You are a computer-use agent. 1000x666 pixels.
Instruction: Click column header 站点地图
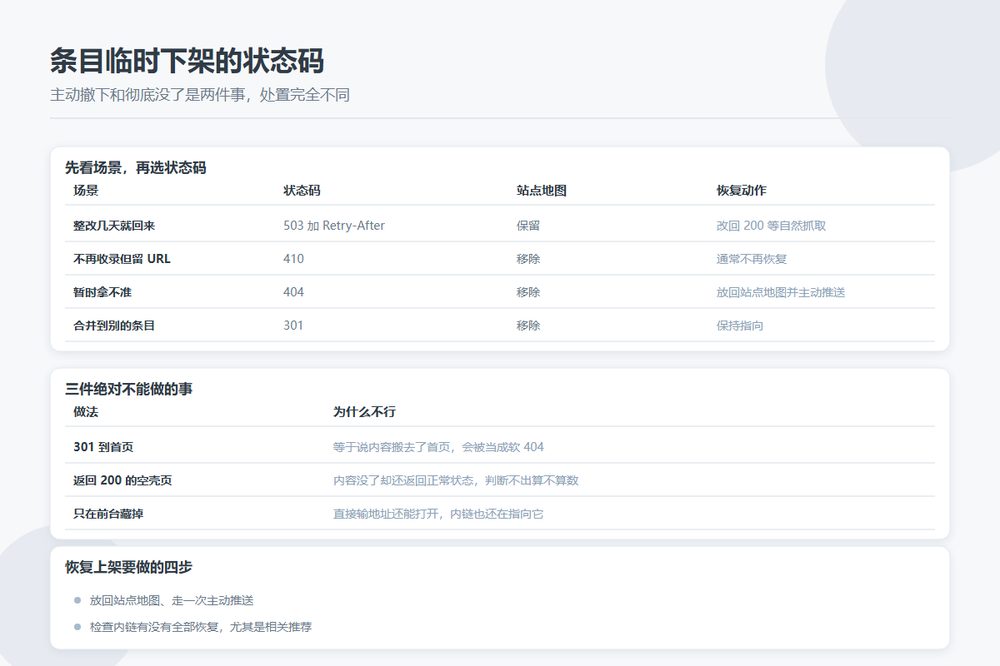click(541, 190)
